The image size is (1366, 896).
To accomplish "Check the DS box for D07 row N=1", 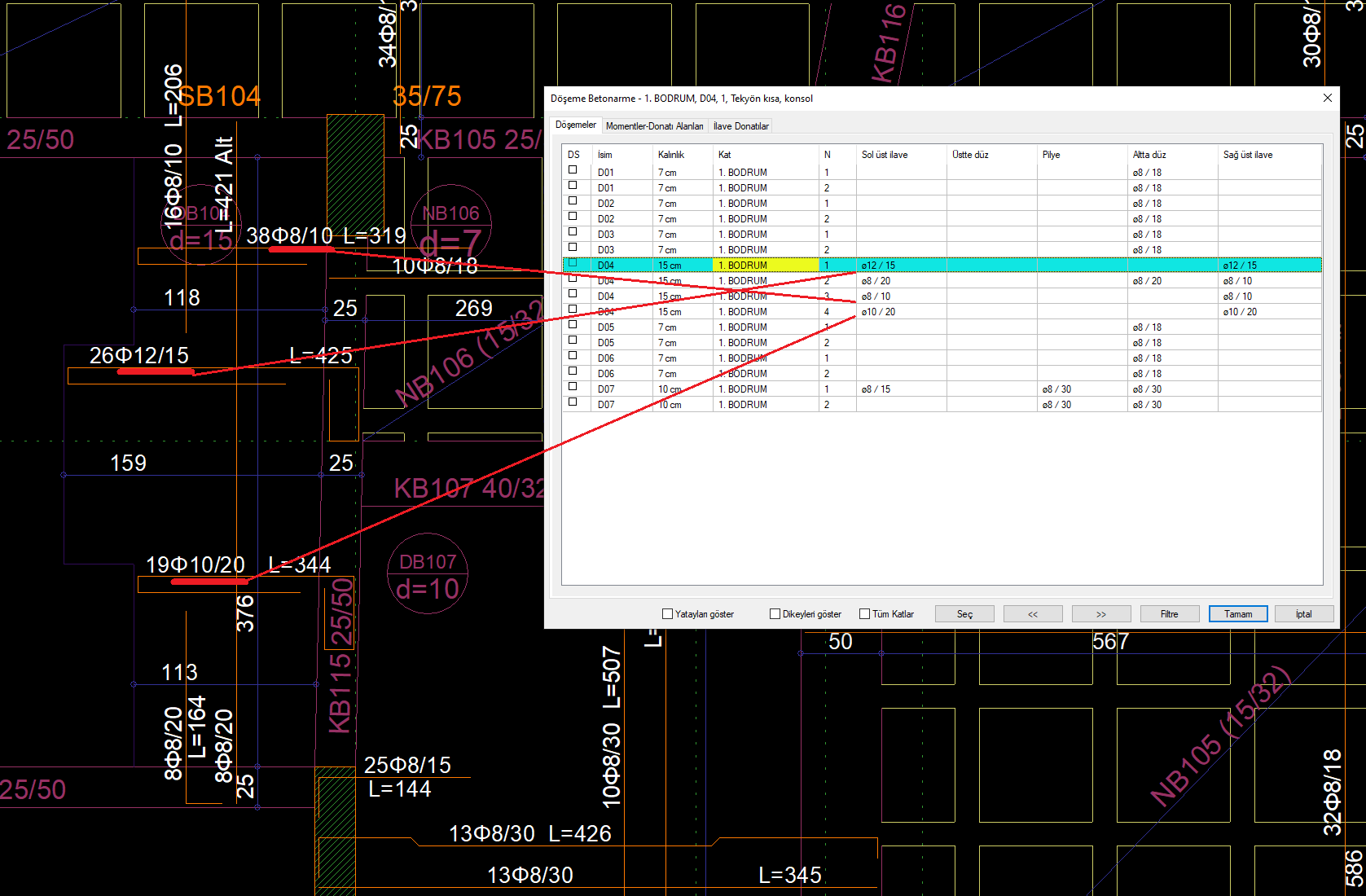I will (573, 387).
